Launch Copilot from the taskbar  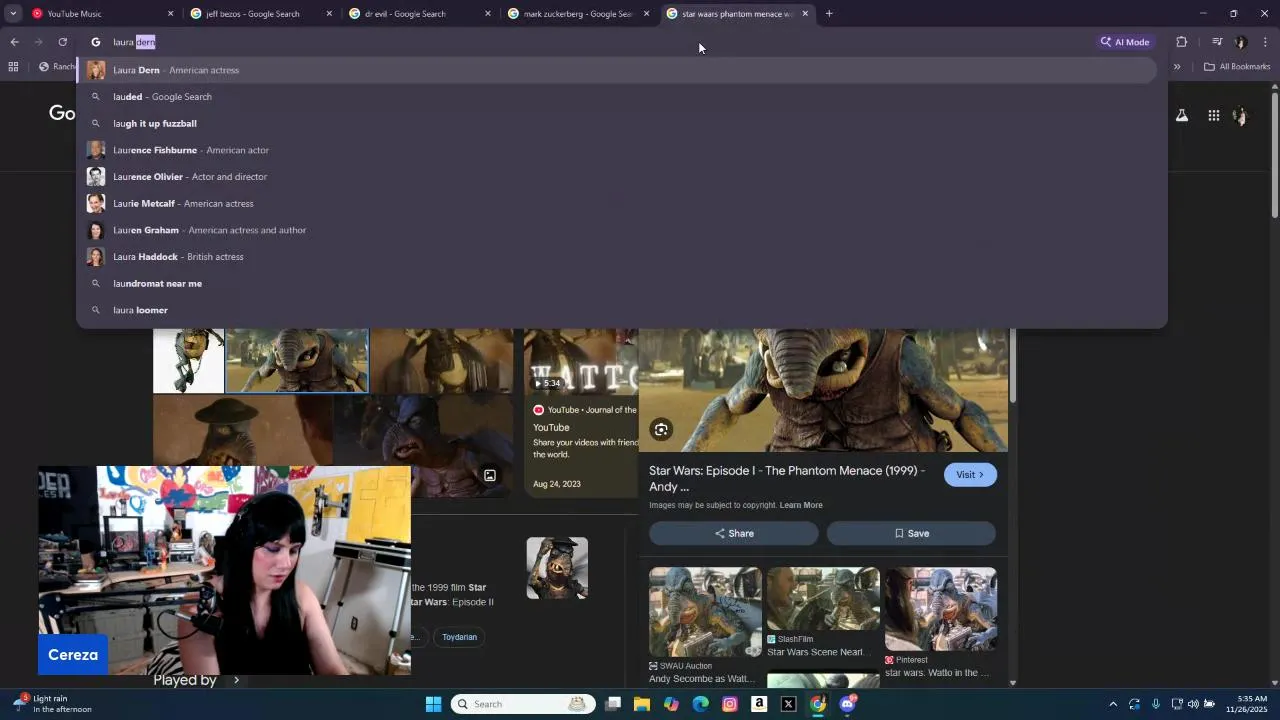[671, 704]
